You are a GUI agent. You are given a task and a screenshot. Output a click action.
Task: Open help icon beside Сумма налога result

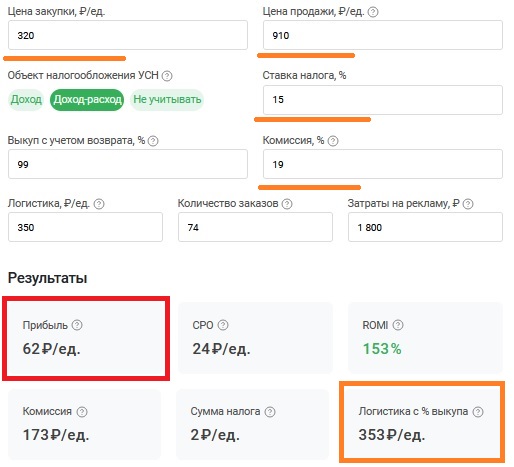(x=270, y=412)
